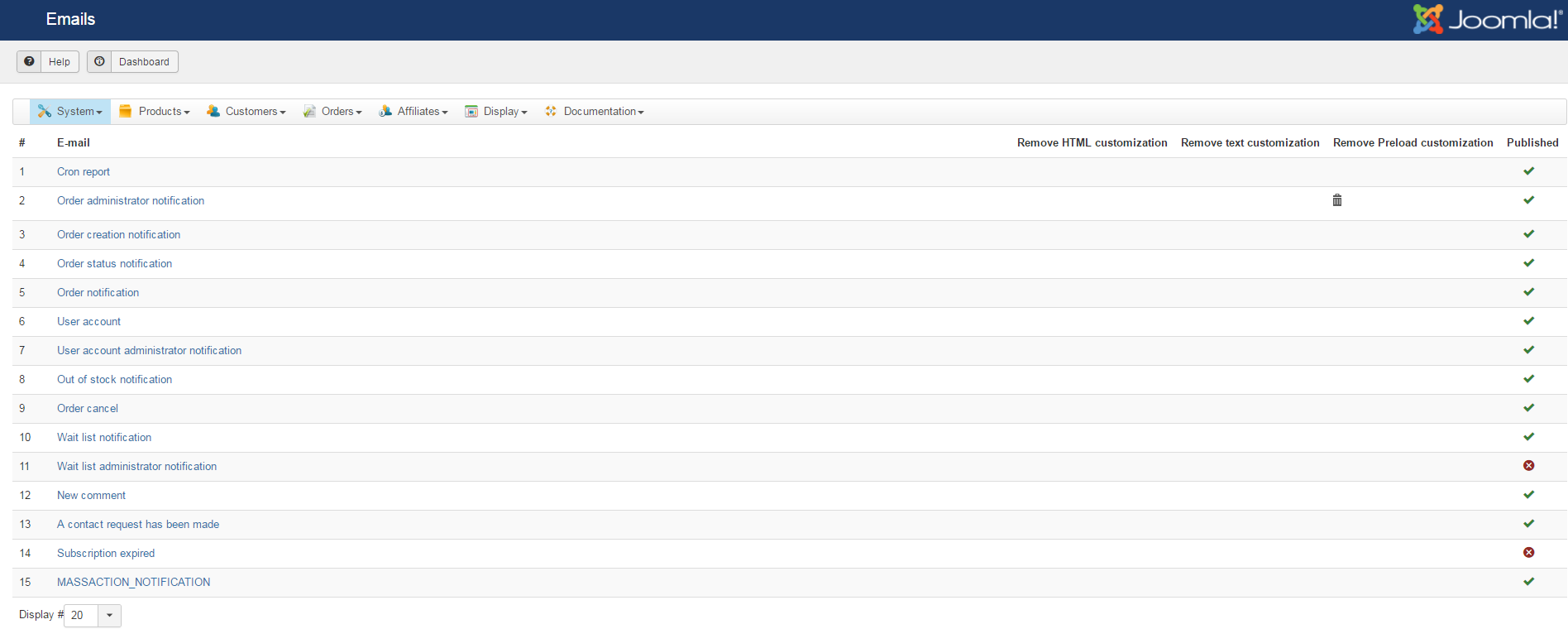
Task: Edit the New comment email
Action: (91, 495)
